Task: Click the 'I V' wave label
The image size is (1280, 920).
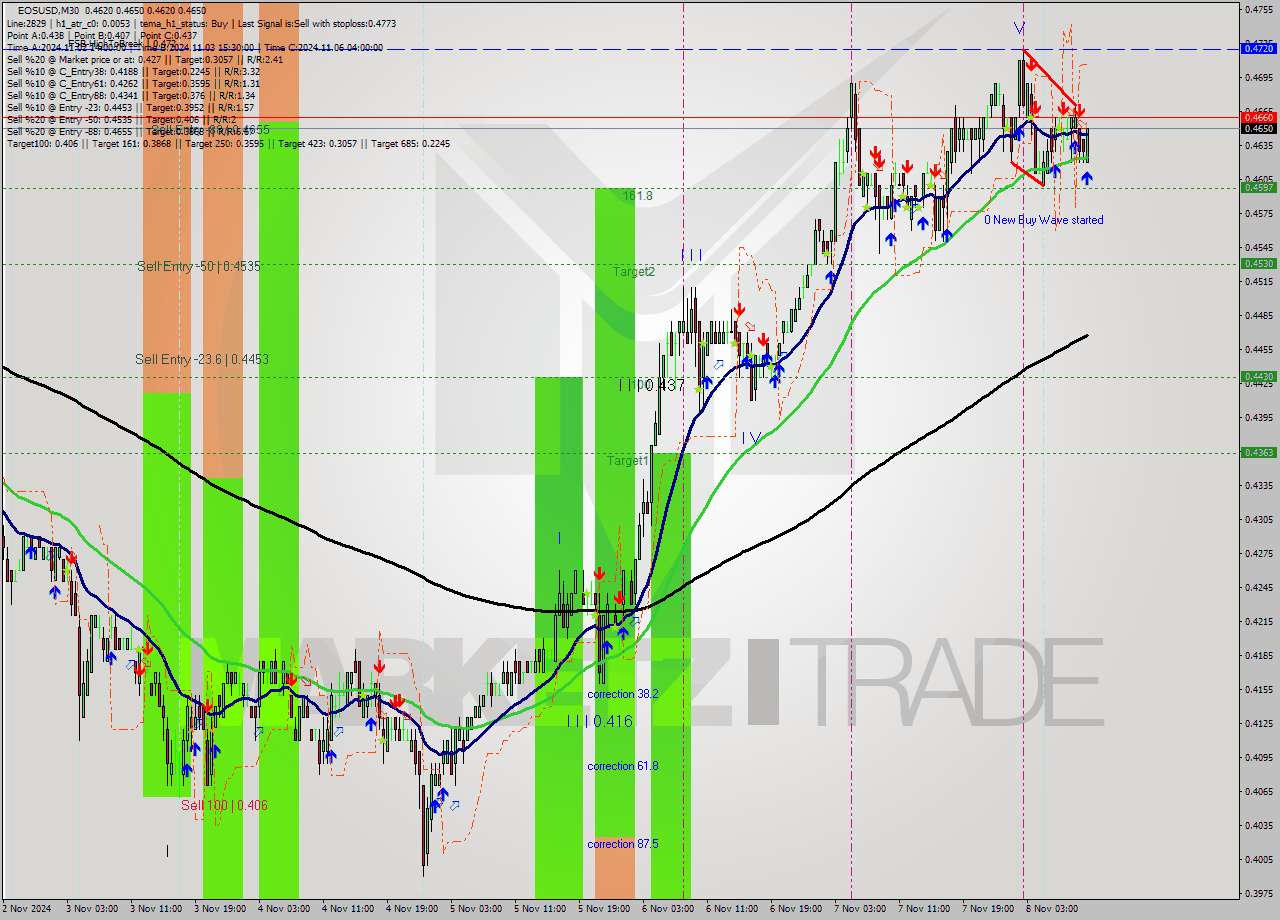Action: tap(752, 438)
